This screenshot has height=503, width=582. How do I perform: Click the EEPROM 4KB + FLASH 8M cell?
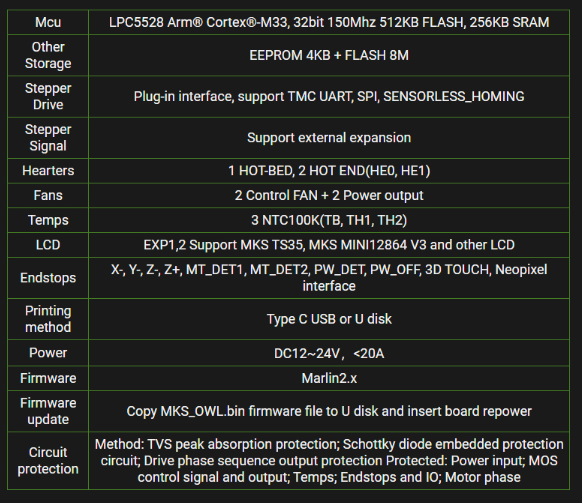point(329,55)
